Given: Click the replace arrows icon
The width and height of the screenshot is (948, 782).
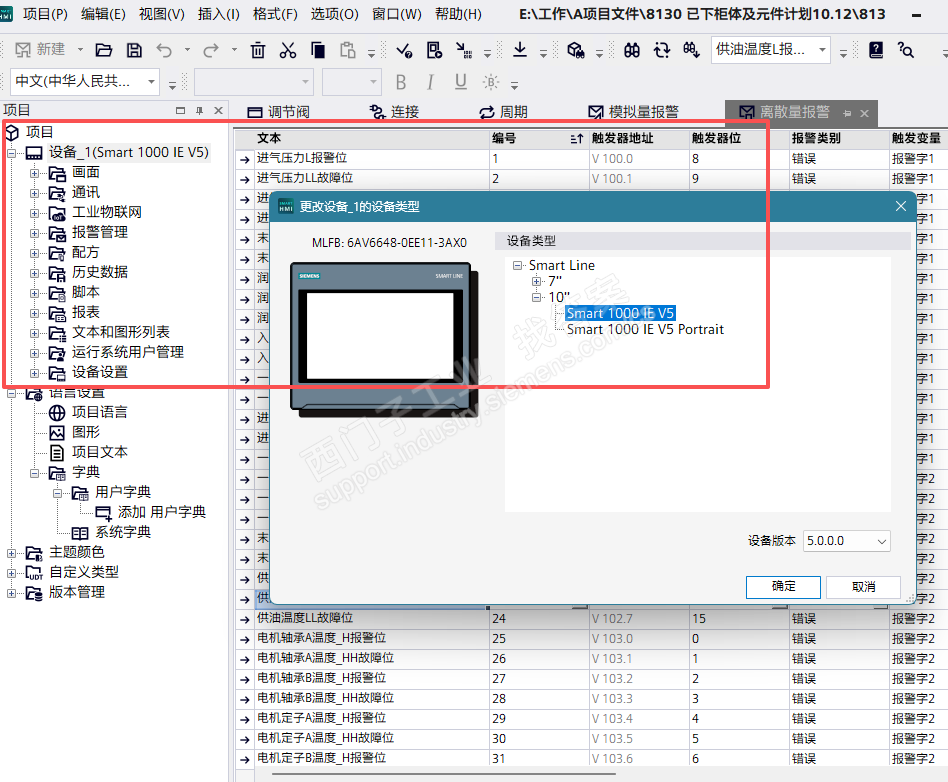Looking at the screenshot, I should (662, 50).
